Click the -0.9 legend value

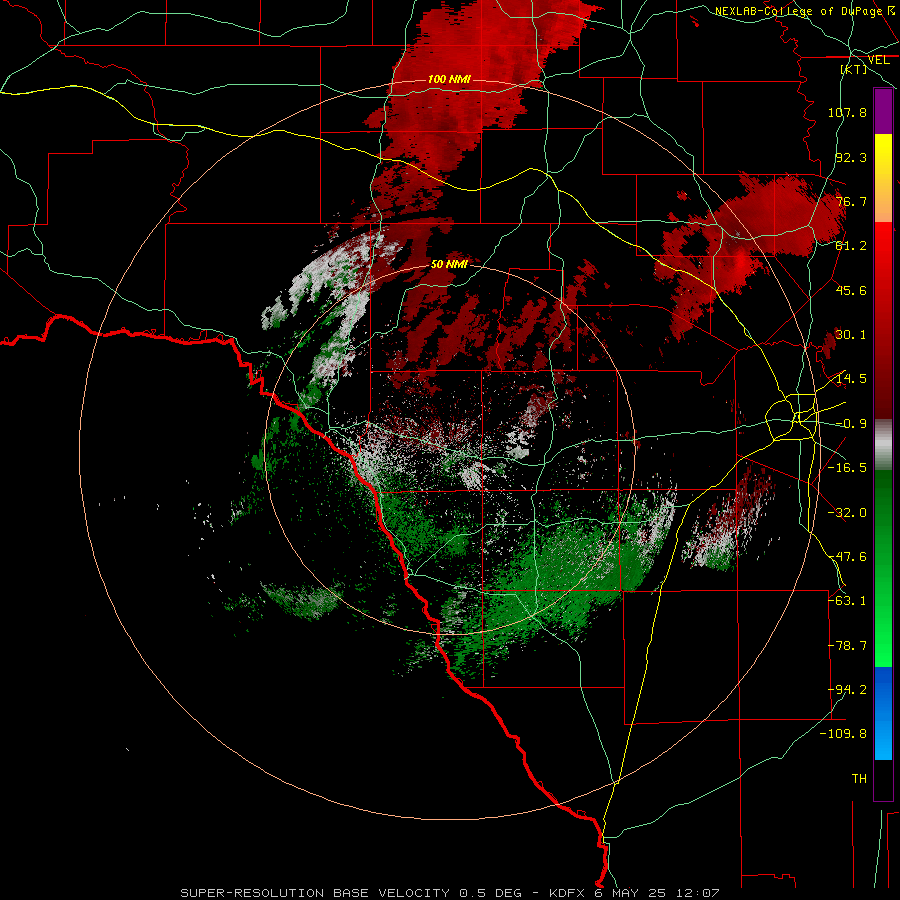(851, 424)
